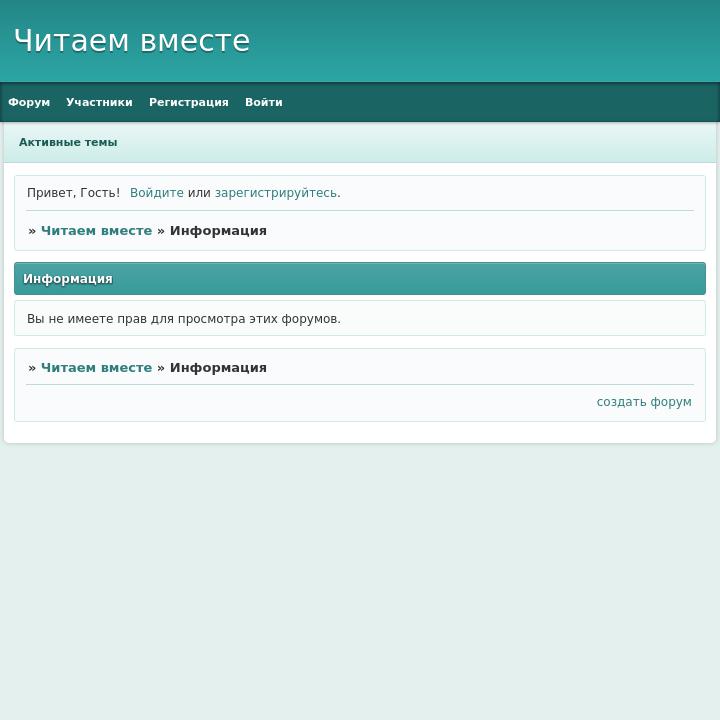Click the Привет, Гость! greeting text
This screenshot has width=720, height=720.
[x=73, y=193]
